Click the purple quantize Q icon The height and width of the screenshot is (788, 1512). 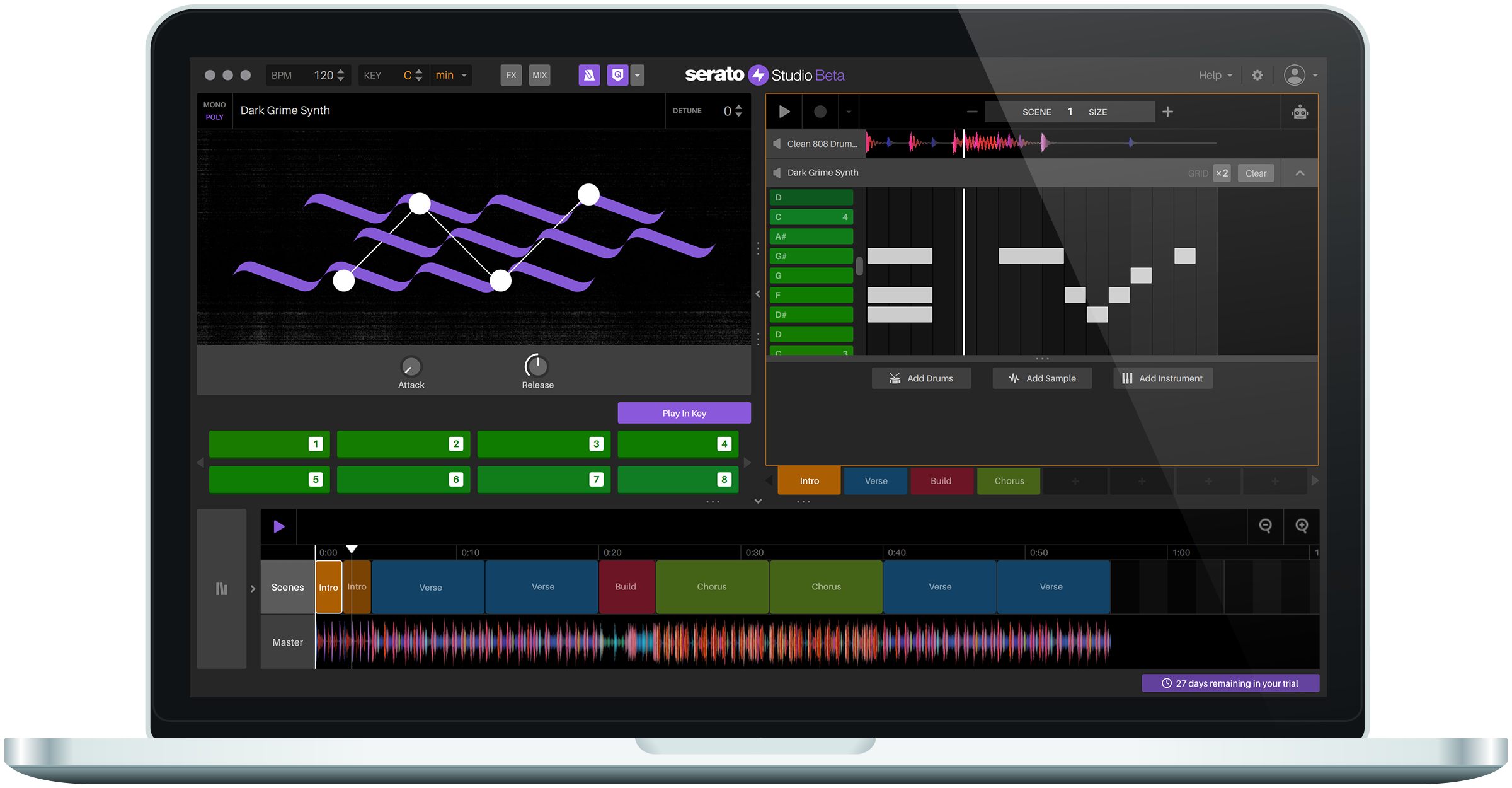coord(617,76)
